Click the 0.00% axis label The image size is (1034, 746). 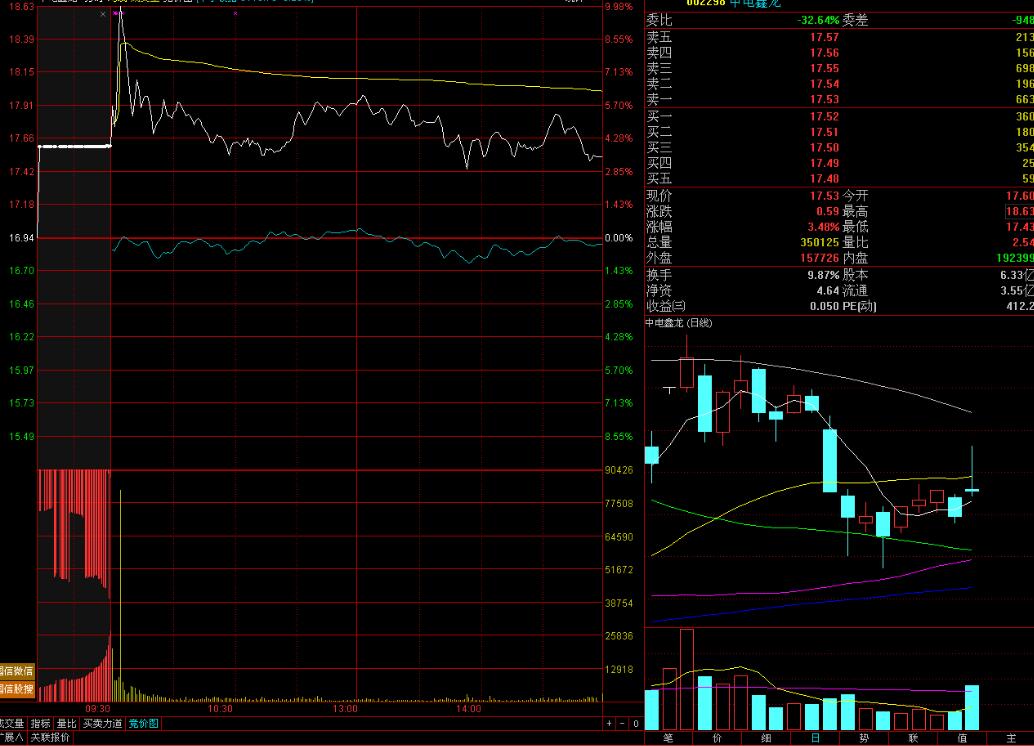click(619, 238)
